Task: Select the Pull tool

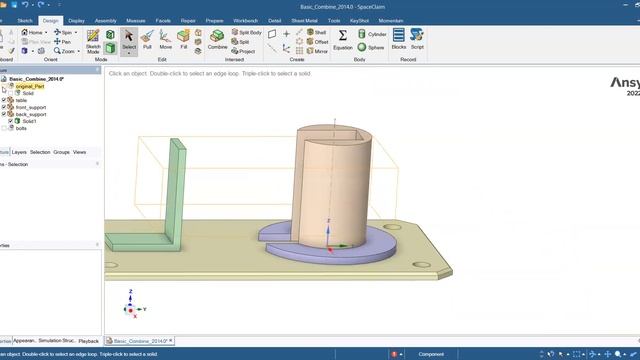Action: [x=147, y=40]
